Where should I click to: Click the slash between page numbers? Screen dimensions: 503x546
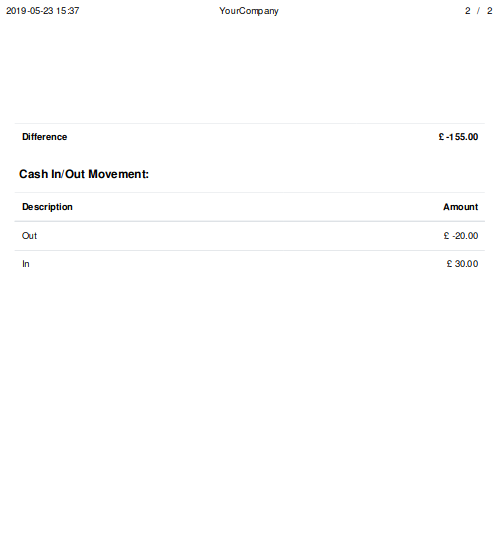(x=478, y=11)
